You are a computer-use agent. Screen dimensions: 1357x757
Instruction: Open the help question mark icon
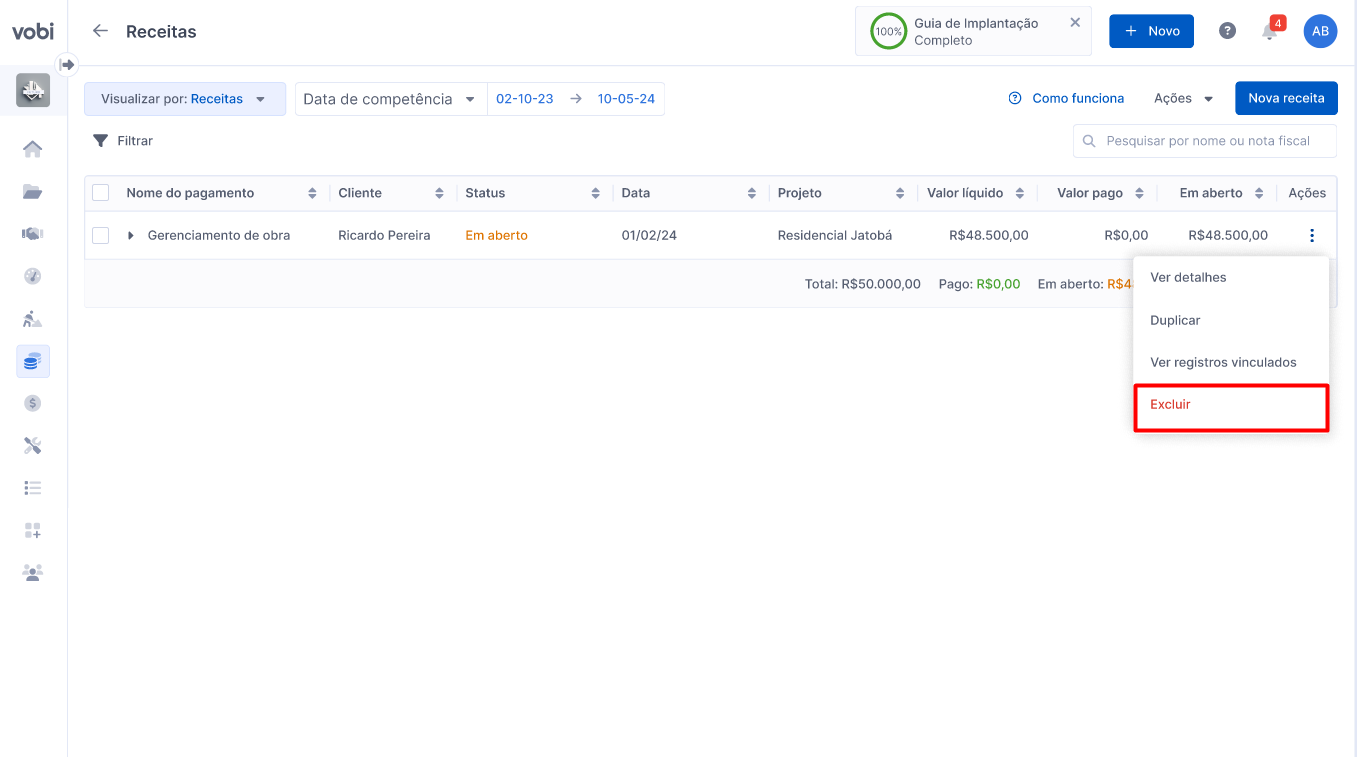click(1228, 31)
